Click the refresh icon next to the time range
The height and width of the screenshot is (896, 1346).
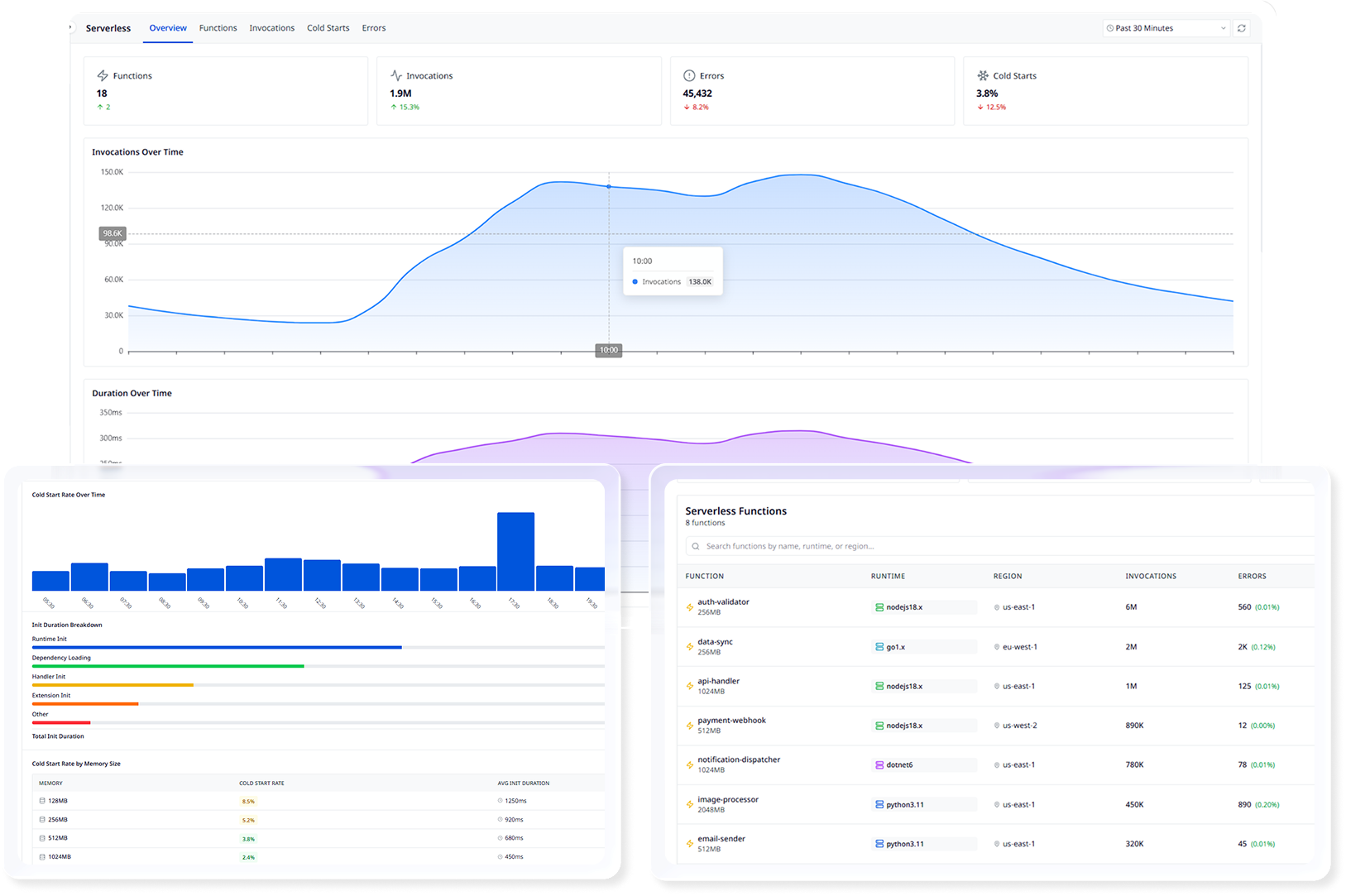pyautogui.click(x=1241, y=28)
